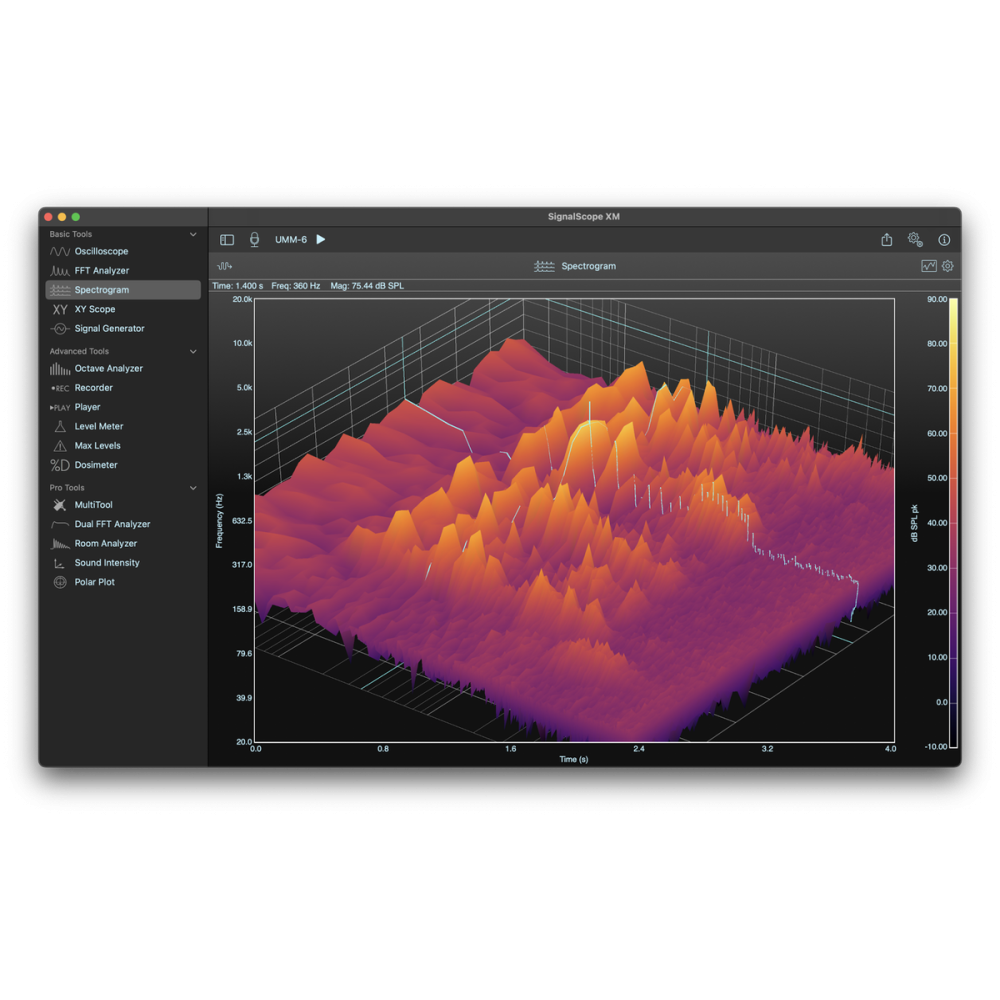Image resolution: width=1000 pixels, height=1000 pixels.
Task: Click the Oscilloscope waveform icon in sidebar
Action: 60,252
